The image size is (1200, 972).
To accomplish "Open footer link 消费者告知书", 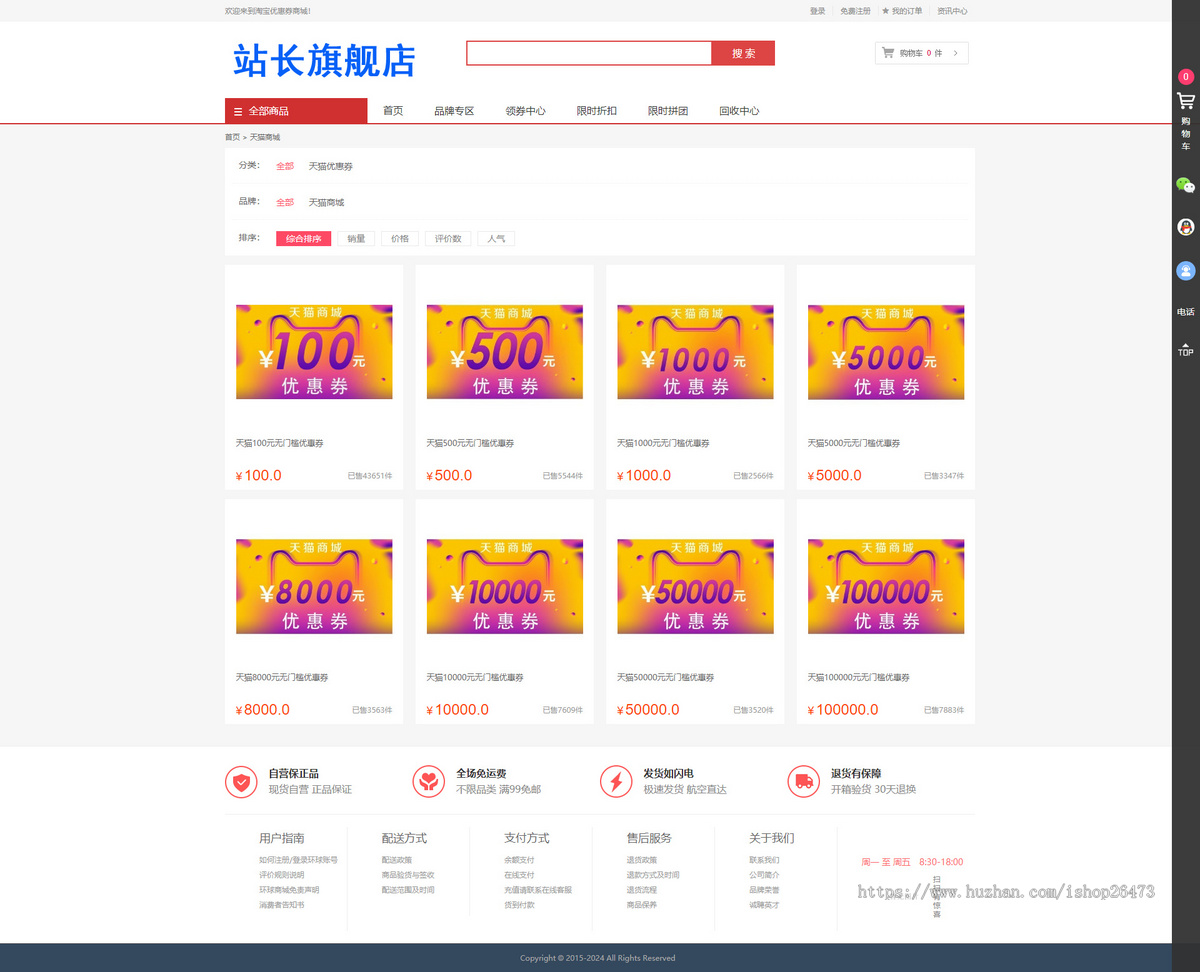I will pos(282,905).
